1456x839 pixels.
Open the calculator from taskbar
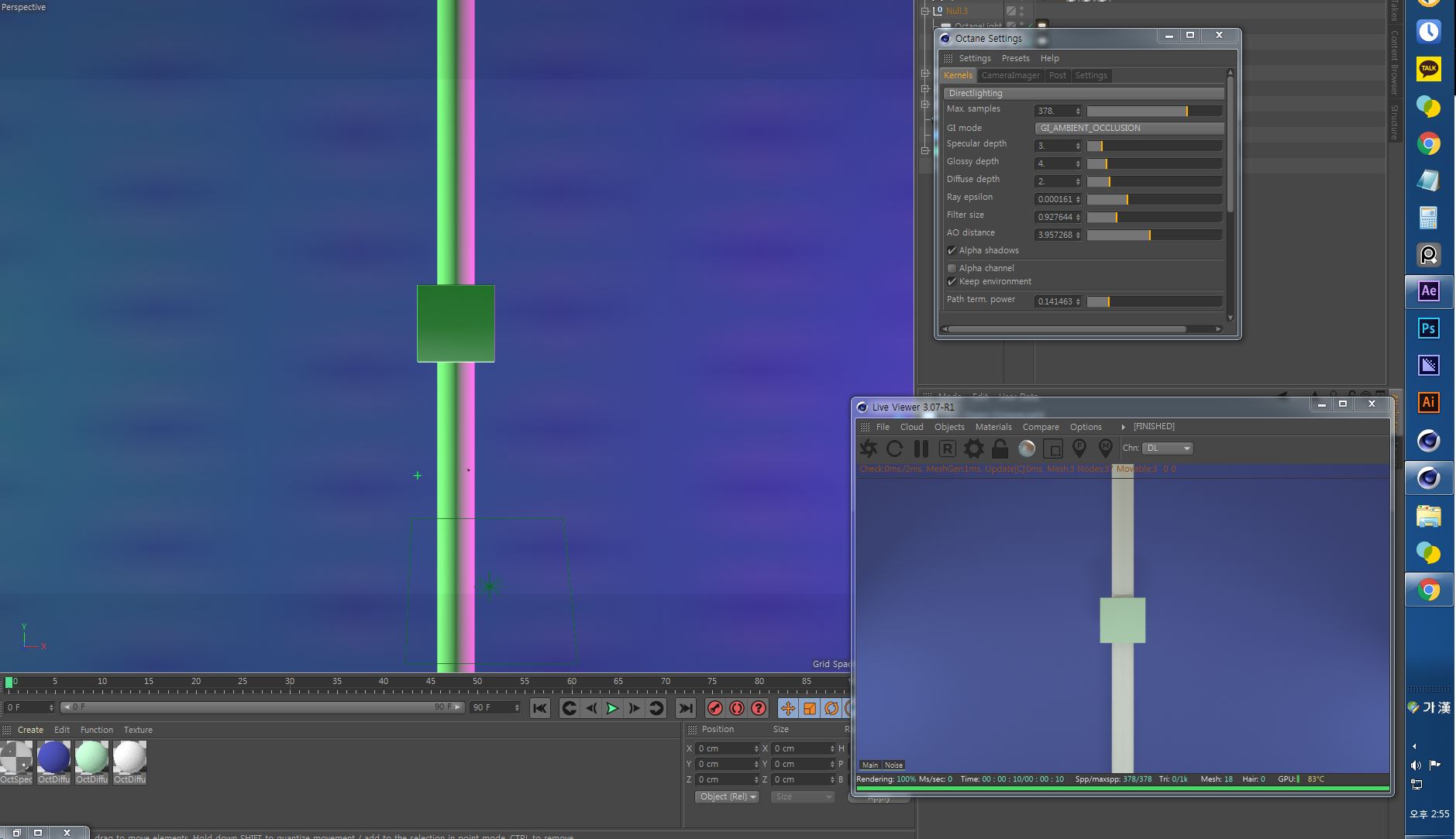point(1429,217)
